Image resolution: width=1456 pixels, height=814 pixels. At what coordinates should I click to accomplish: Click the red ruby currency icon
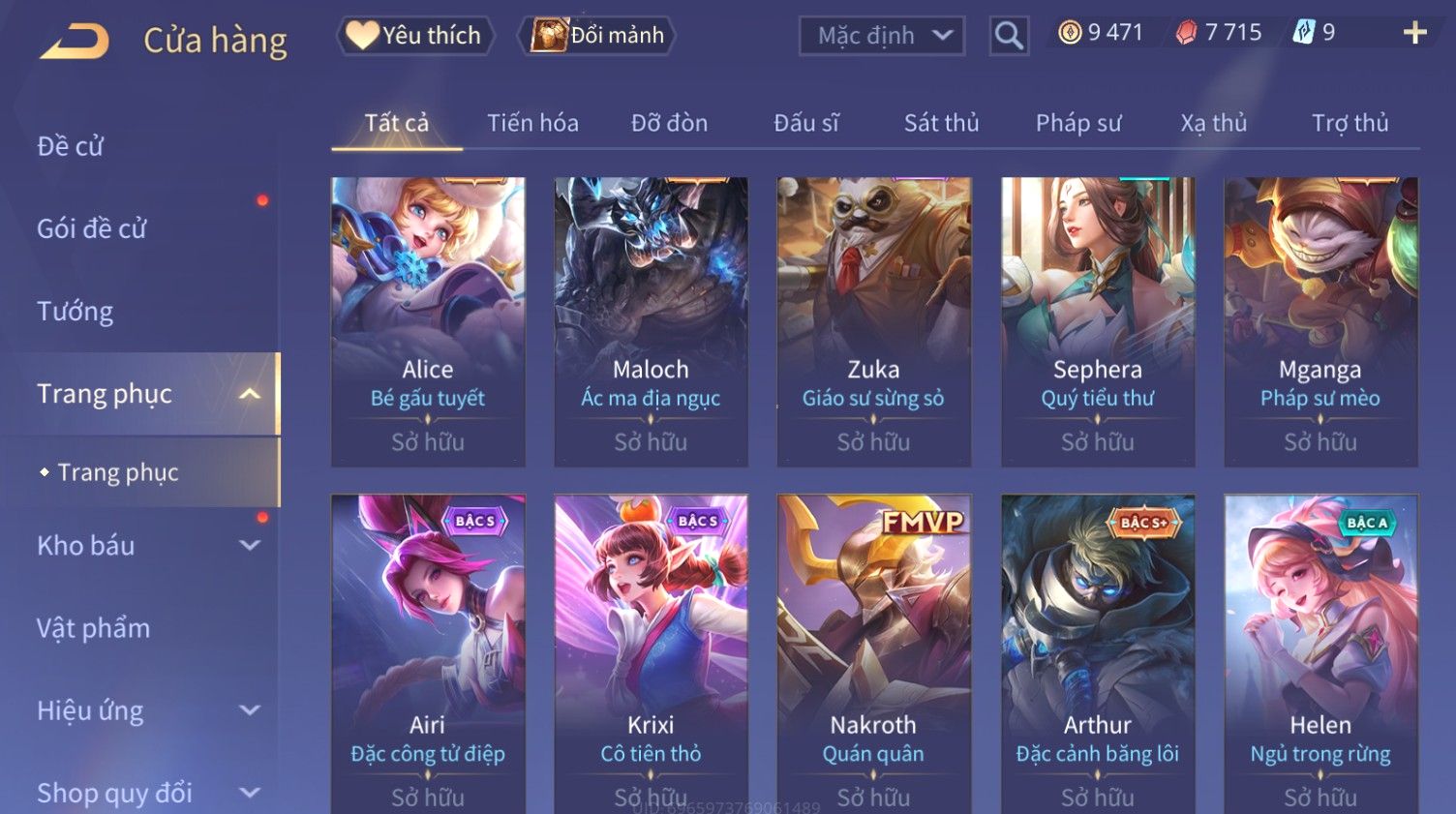[1186, 33]
